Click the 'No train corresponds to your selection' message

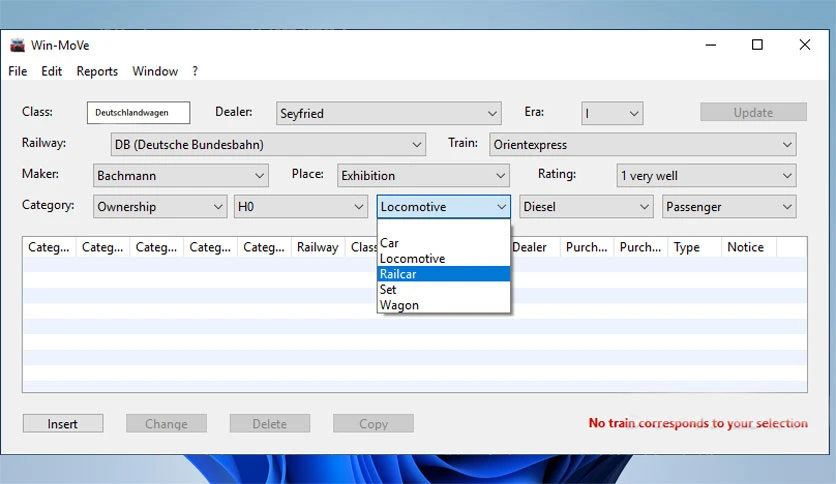pos(698,423)
